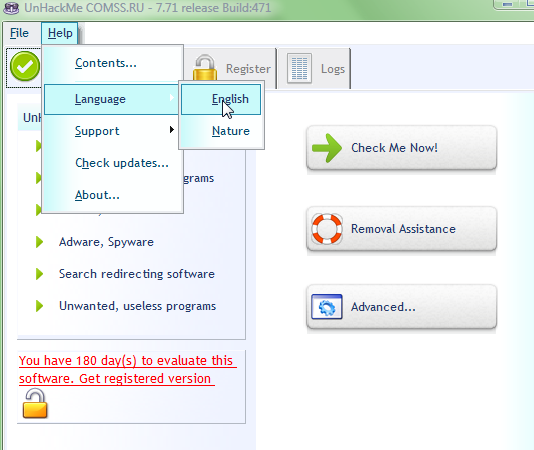Click the green checkmark shield icon

point(25,66)
